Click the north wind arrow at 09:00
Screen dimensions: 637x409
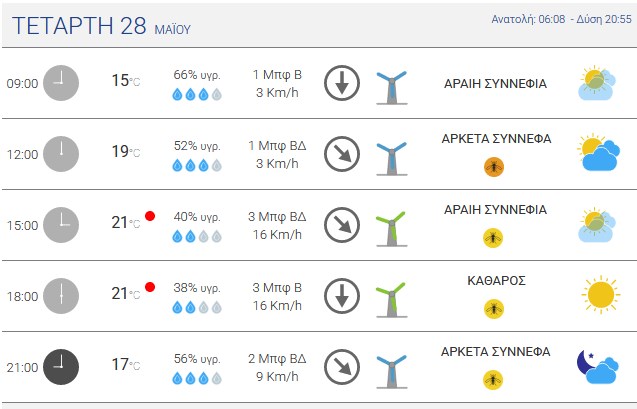[x=342, y=83]
